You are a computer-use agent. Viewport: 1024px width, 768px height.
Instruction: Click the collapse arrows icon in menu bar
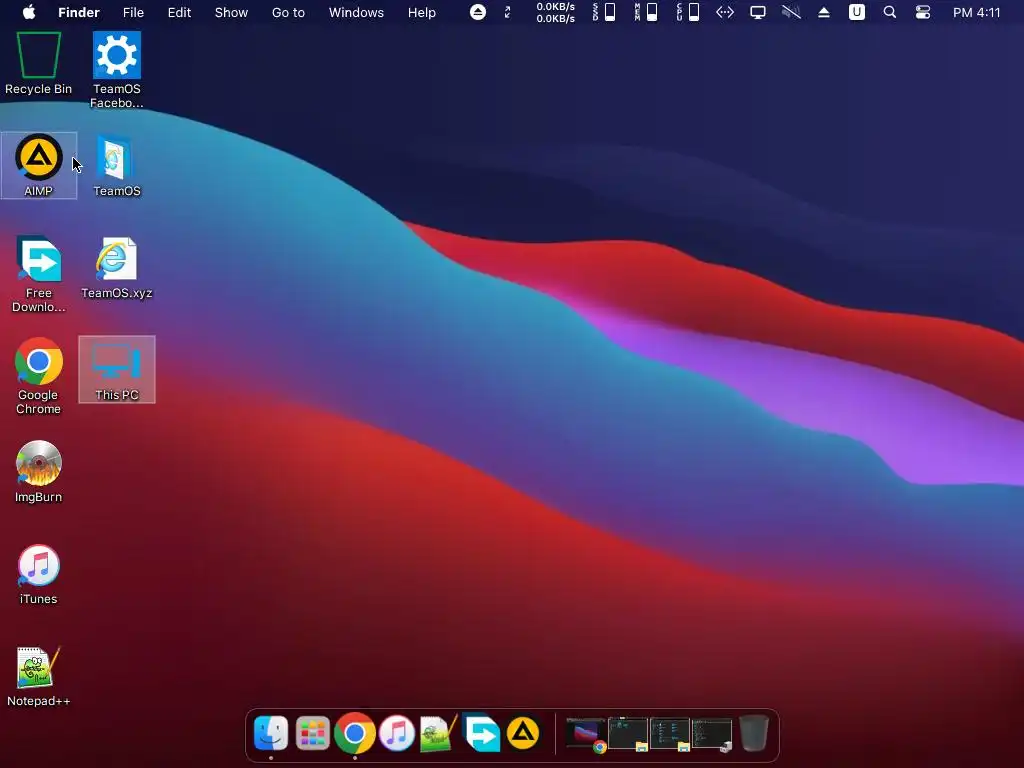coord(507,12)
